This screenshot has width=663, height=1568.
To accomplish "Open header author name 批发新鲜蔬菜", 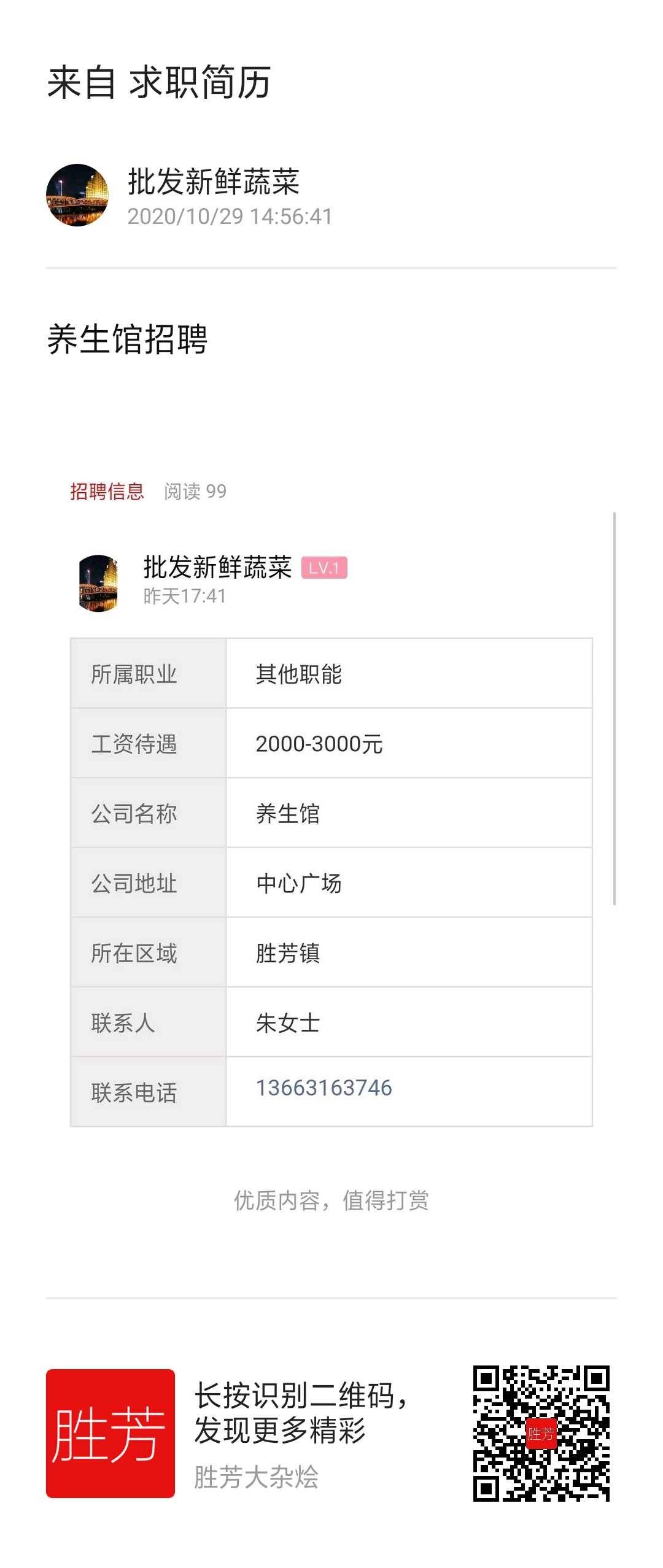I will (x=214, y=182).
